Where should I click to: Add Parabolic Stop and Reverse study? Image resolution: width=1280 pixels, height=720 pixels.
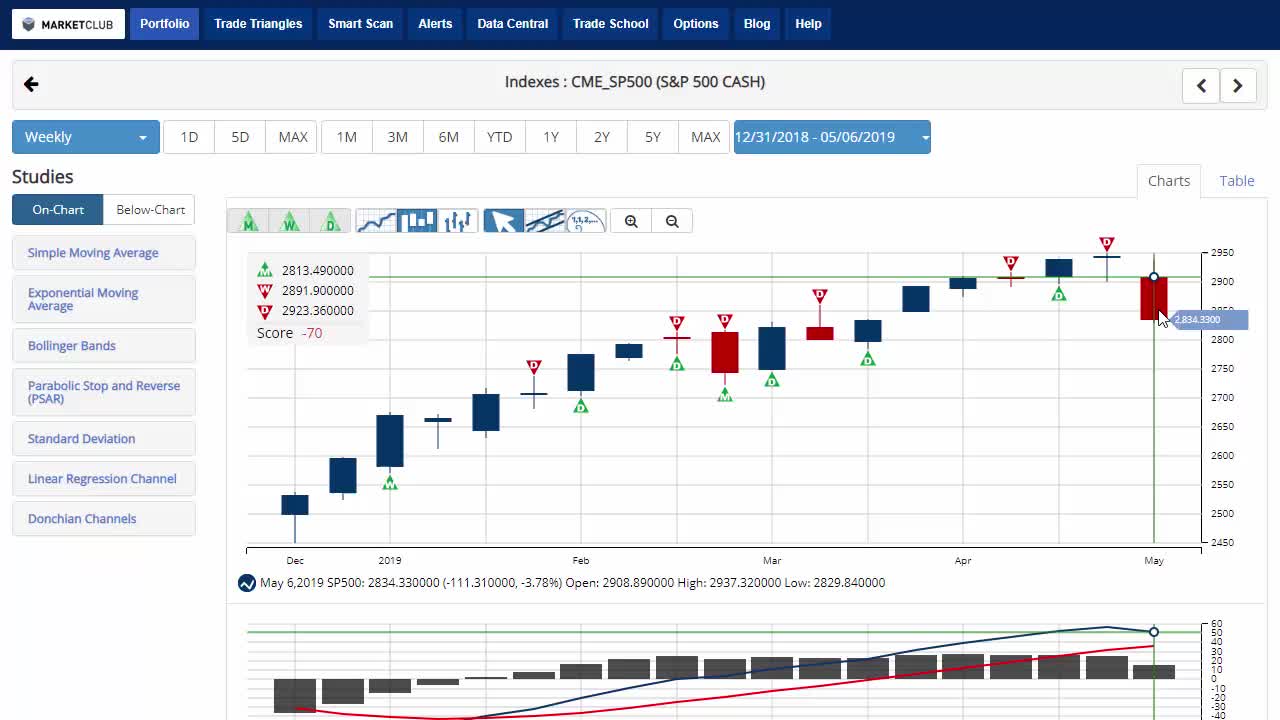[x=104, y=392]
